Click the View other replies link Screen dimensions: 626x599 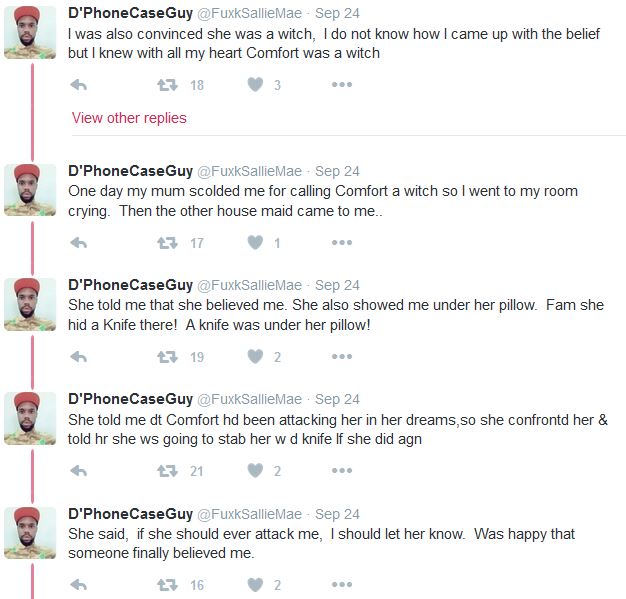tap(129, 118)
